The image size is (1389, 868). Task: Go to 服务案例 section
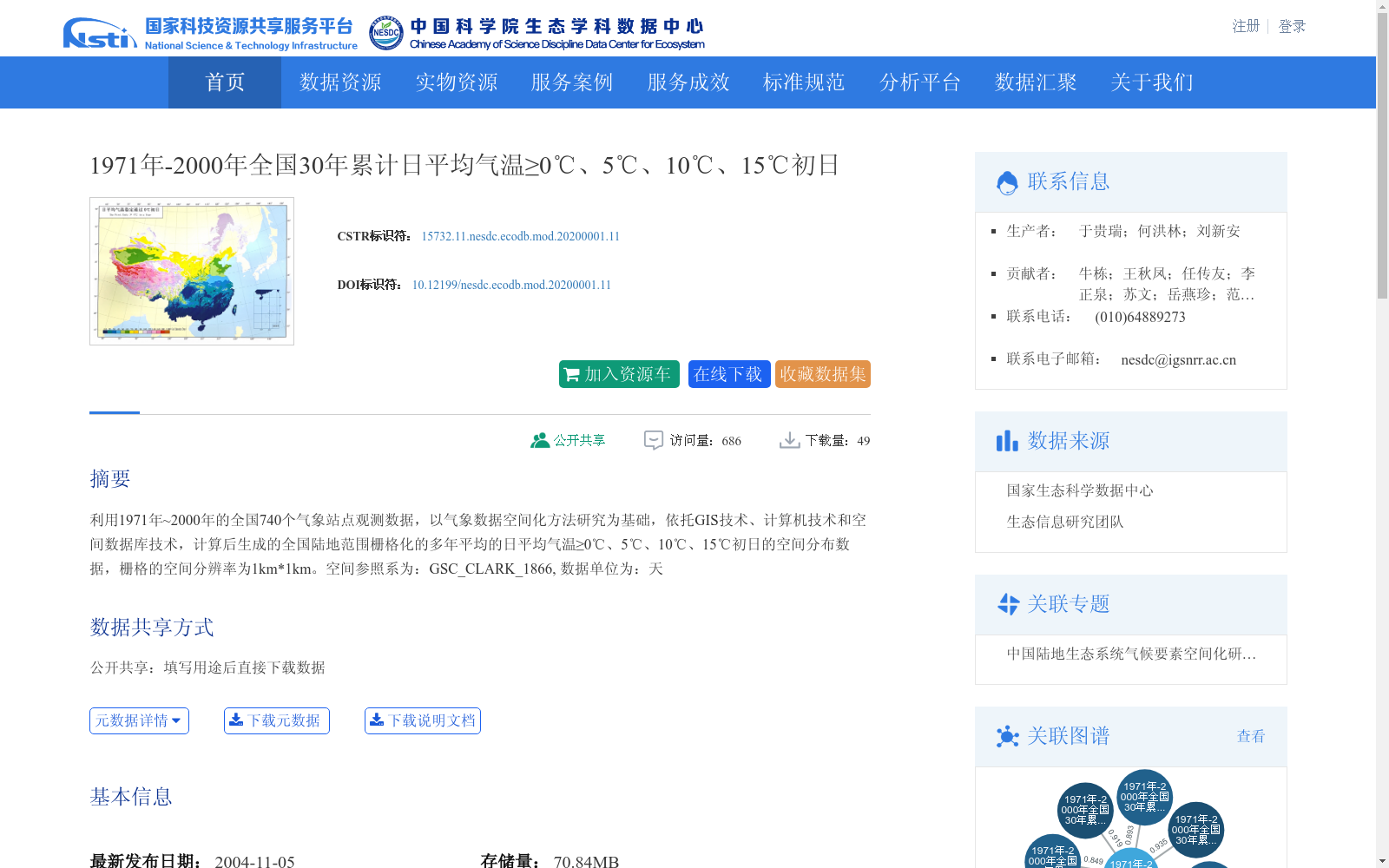572,82
